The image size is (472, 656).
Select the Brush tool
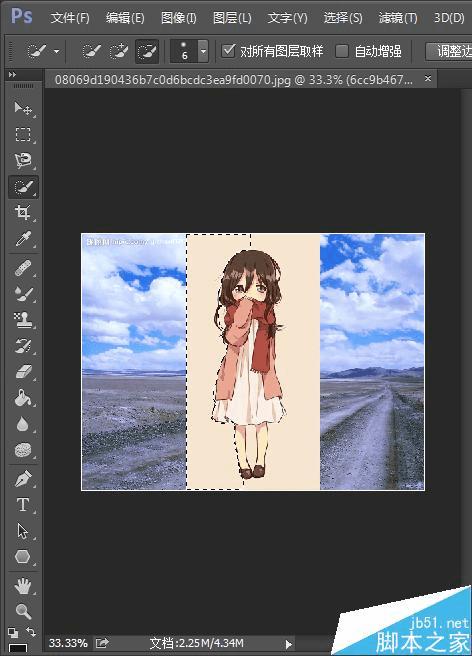point(23,294)
